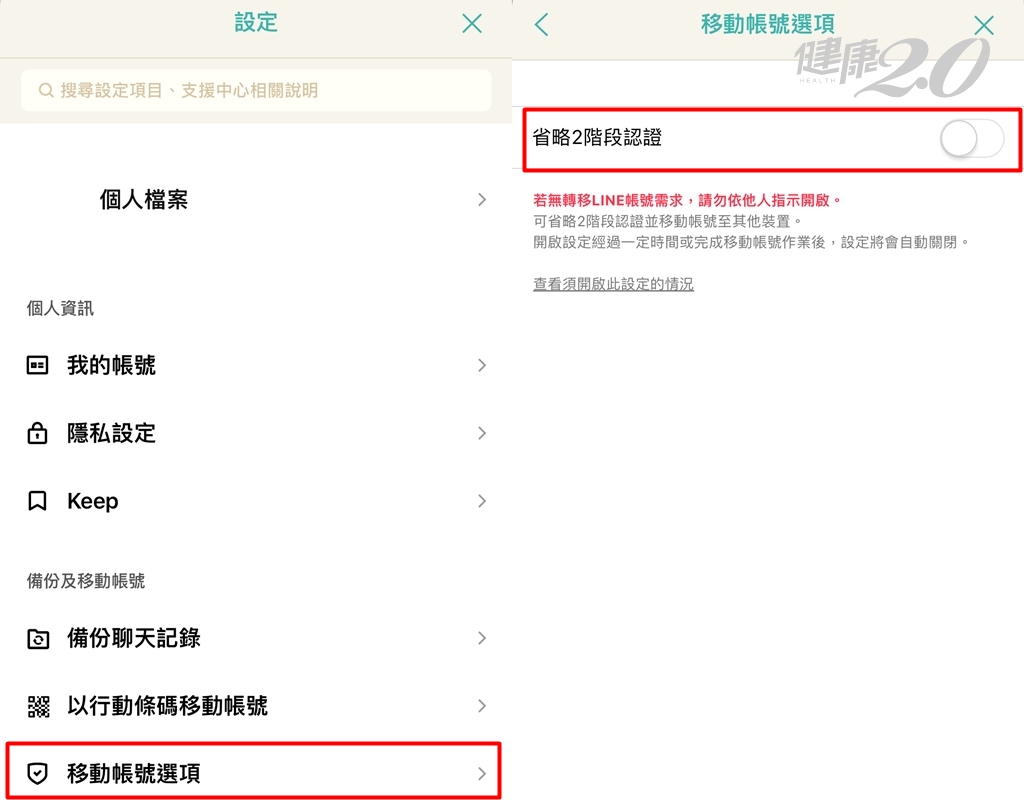This screenshot has height=800, width=1024.
Task: Click the QR code icon for 以行動條碼移動帳號
Action: tap(37, 707)
